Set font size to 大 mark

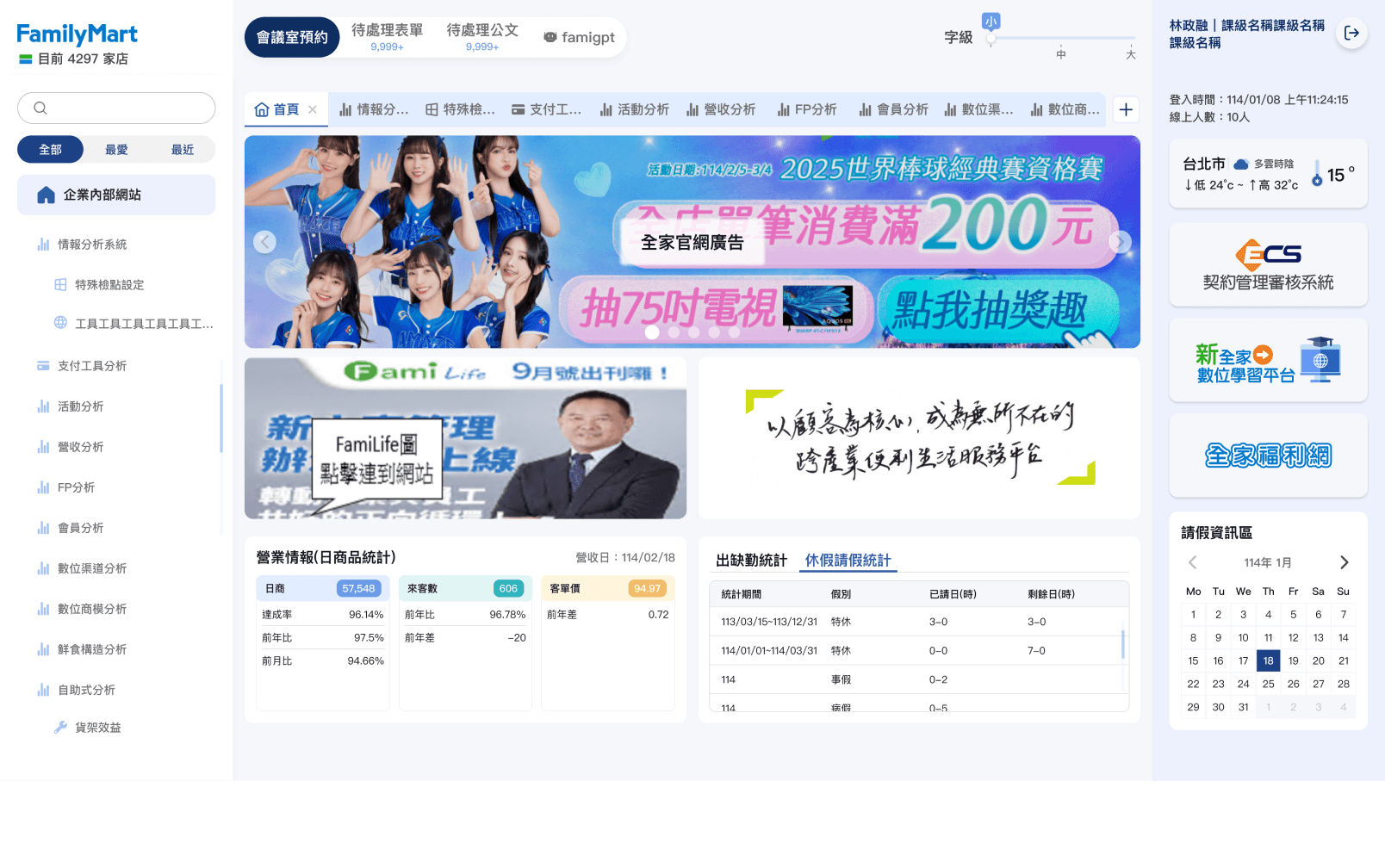1131,53
